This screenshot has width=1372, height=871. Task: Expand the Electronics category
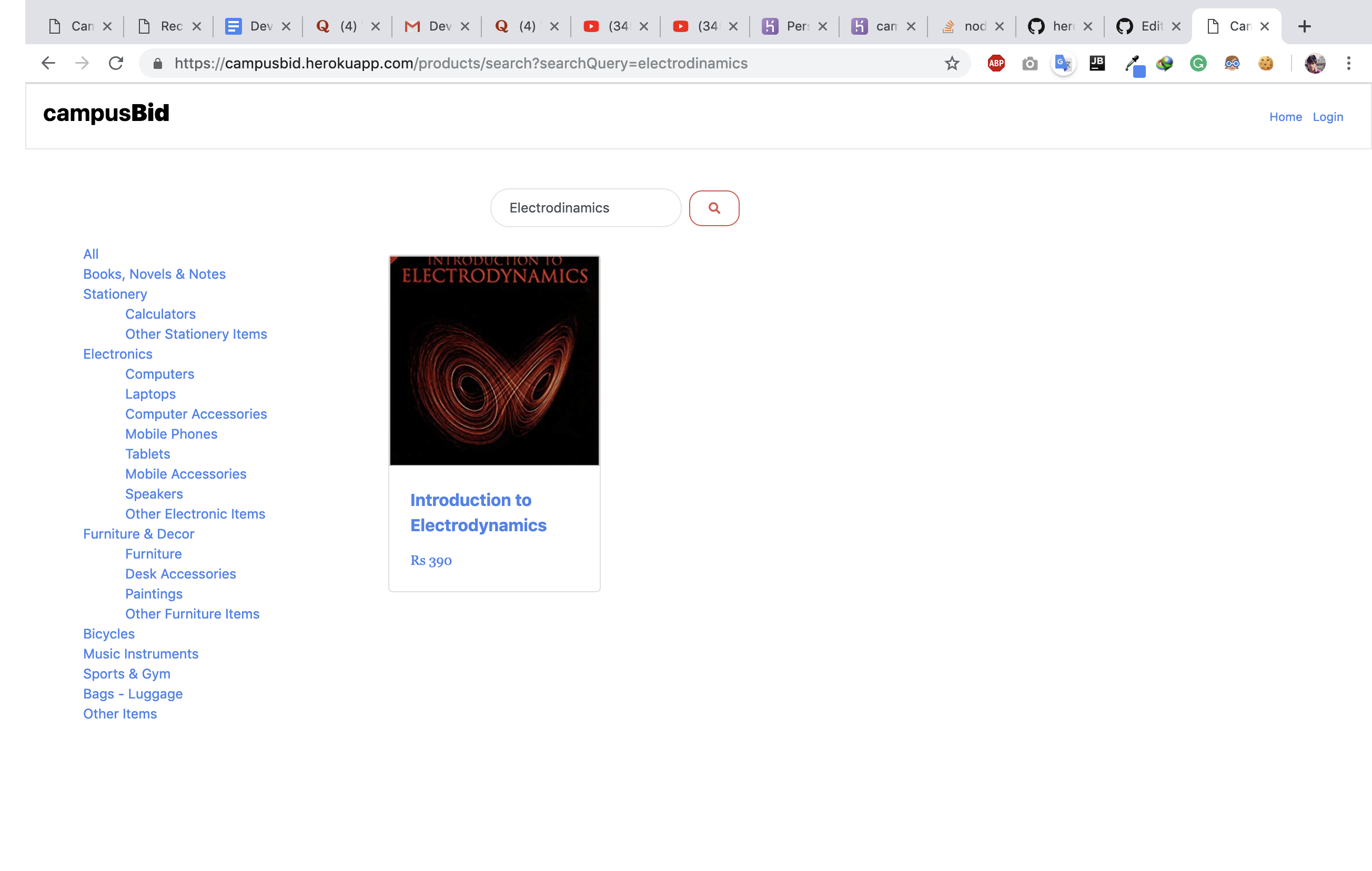pos(117,353)
